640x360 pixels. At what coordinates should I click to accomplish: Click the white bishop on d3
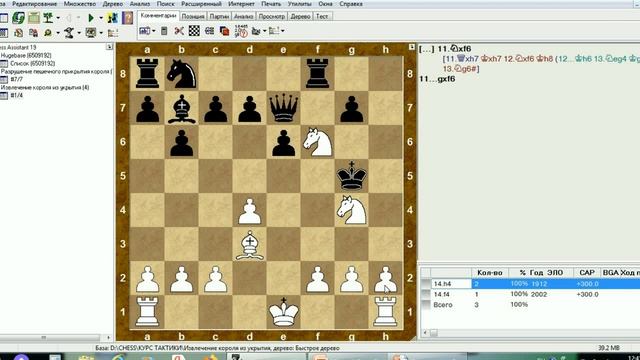[x=249, y=244]
